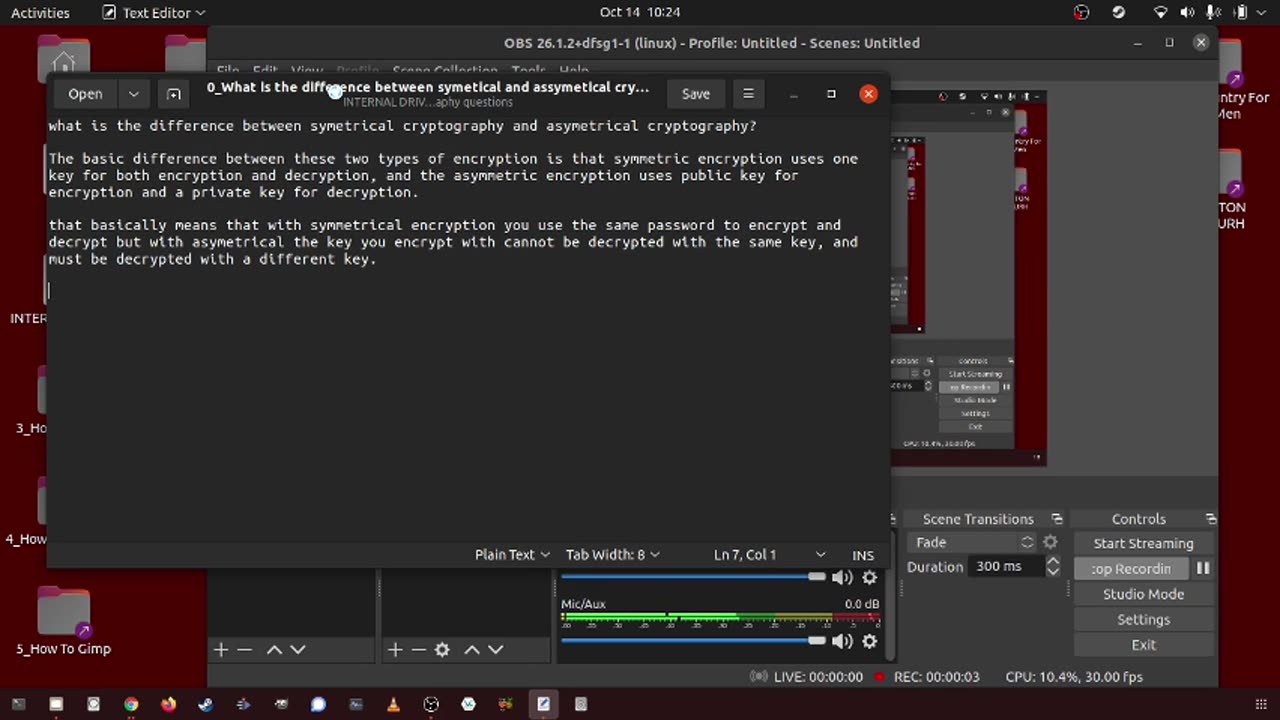This screenshot has width=1280, height=720.
Task: Open Ln 7, Col 1 position dropdown
Action: tap(769, 555)
